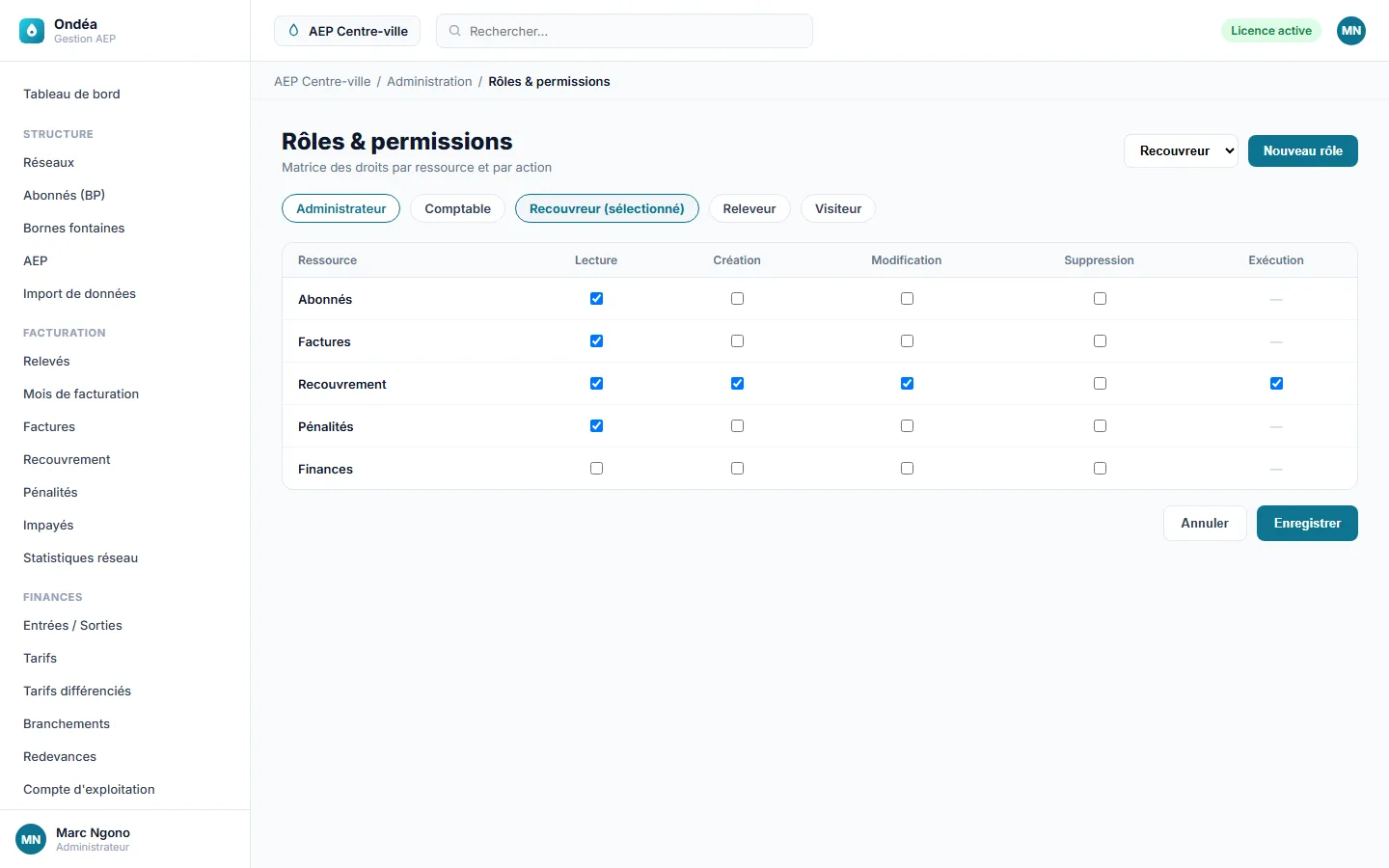Screen dimensions: 1389x868
Task: Select the Visiteur role tab
Action: [838, 208]
